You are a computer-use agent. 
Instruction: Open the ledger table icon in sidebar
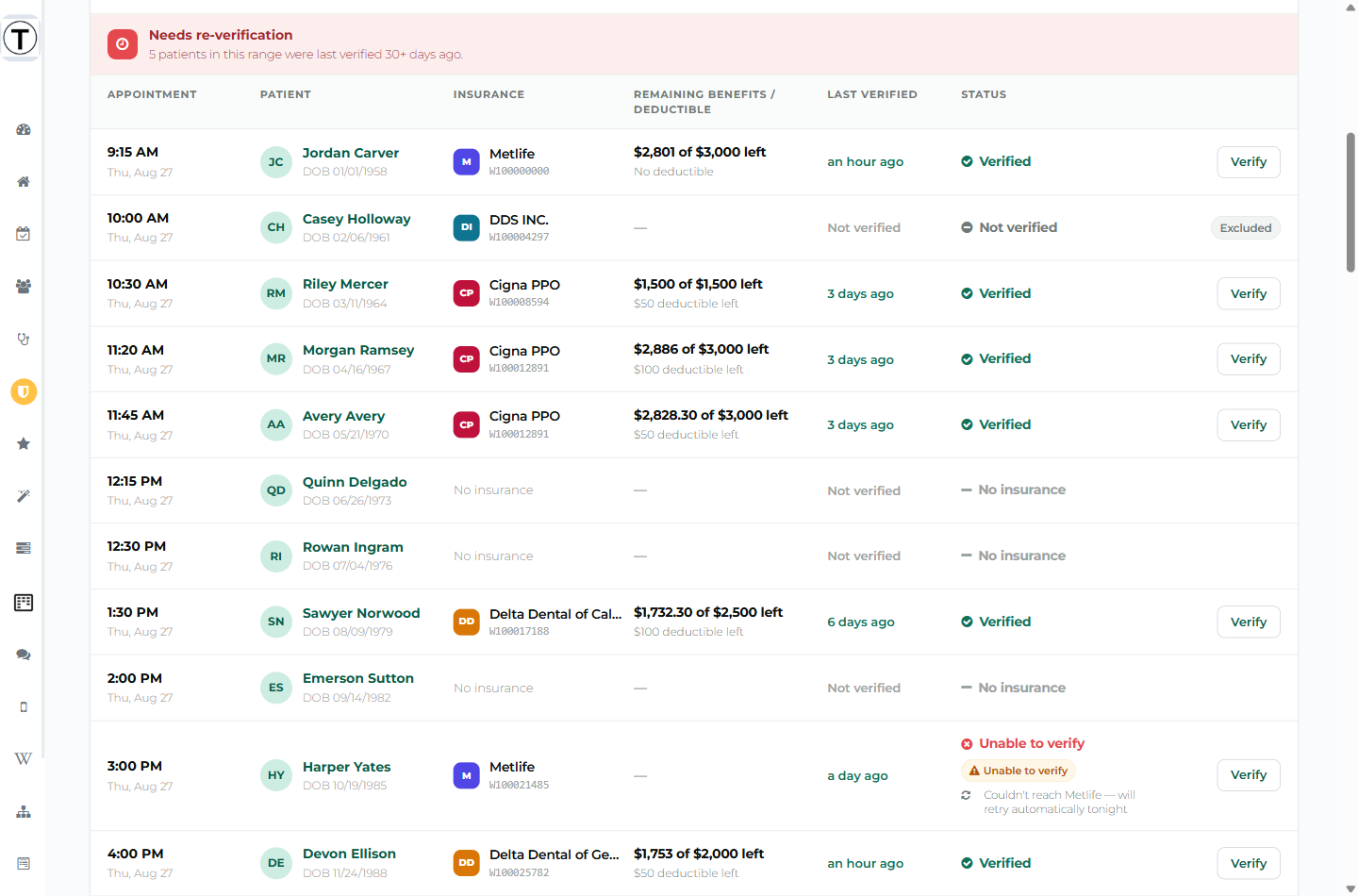coord(24,603)
